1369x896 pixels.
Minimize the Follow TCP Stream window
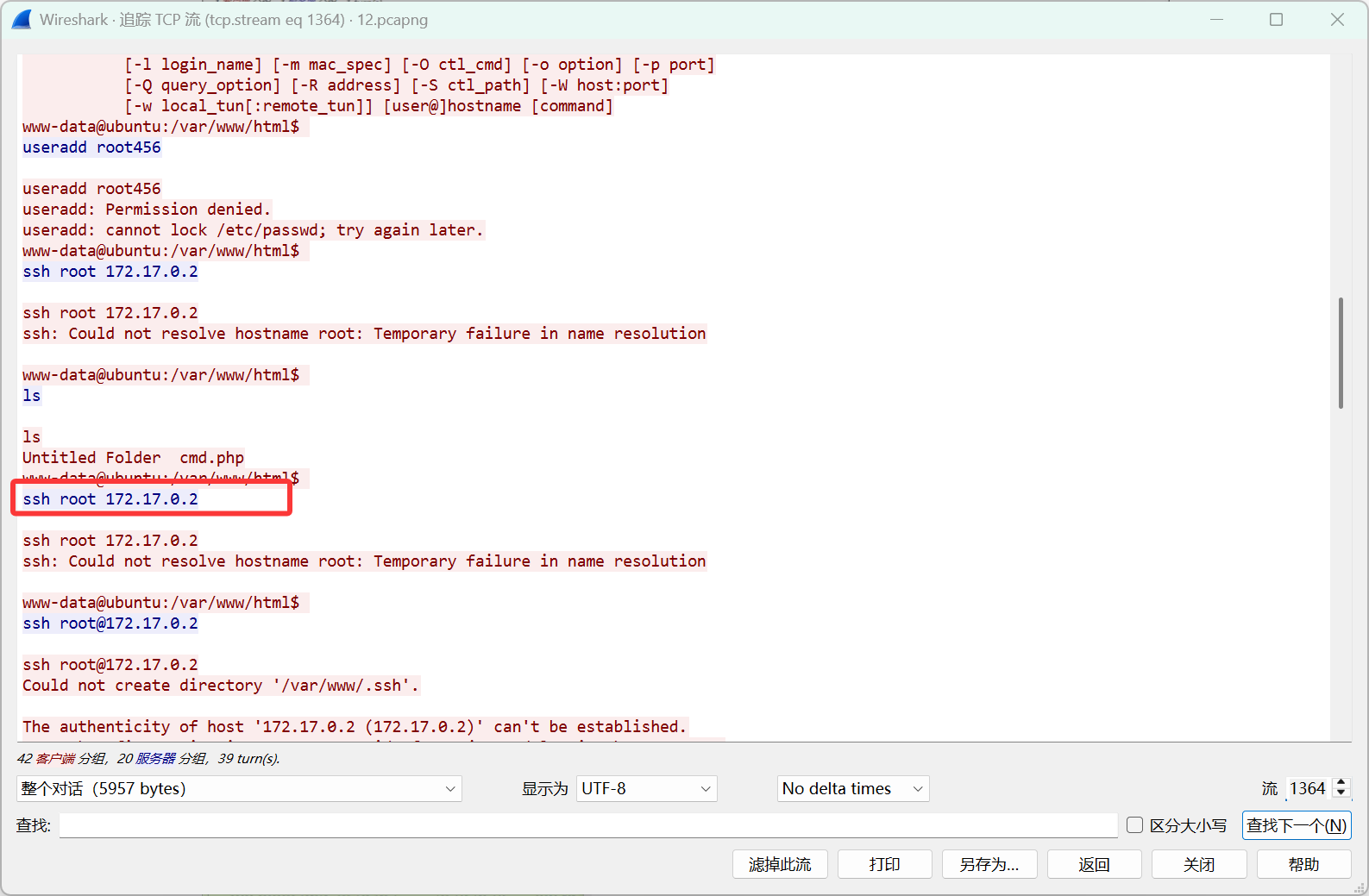[x=1216, y=19]
